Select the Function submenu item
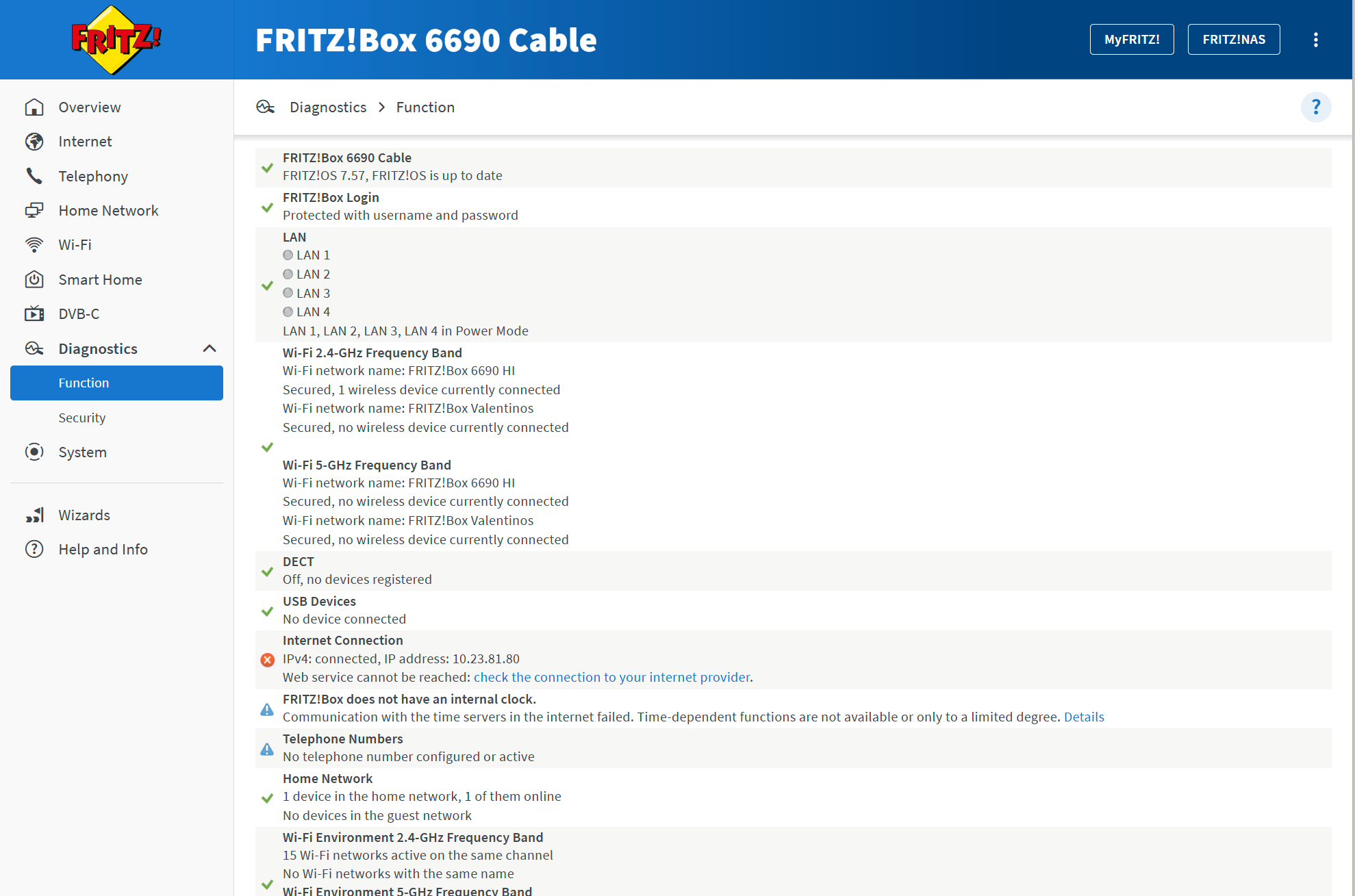This screenshot has width=1355, height=896. coord(116,383)
